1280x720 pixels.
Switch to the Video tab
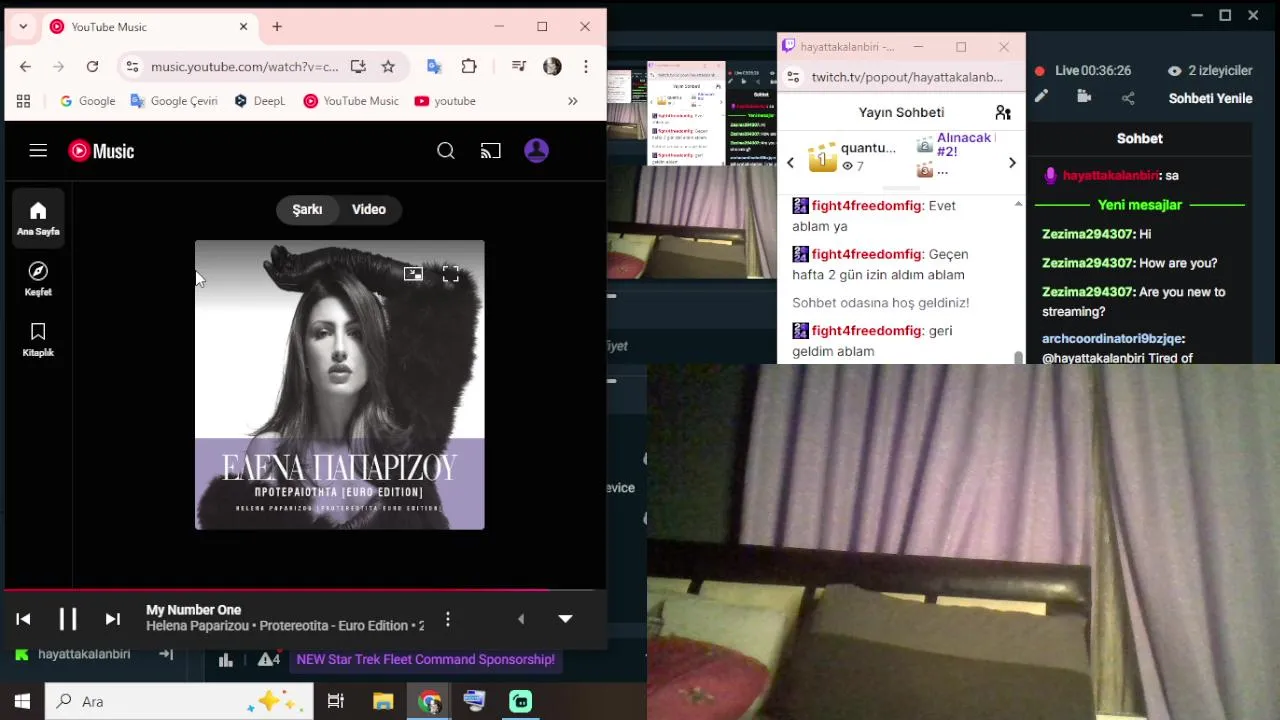coord(369,209)
